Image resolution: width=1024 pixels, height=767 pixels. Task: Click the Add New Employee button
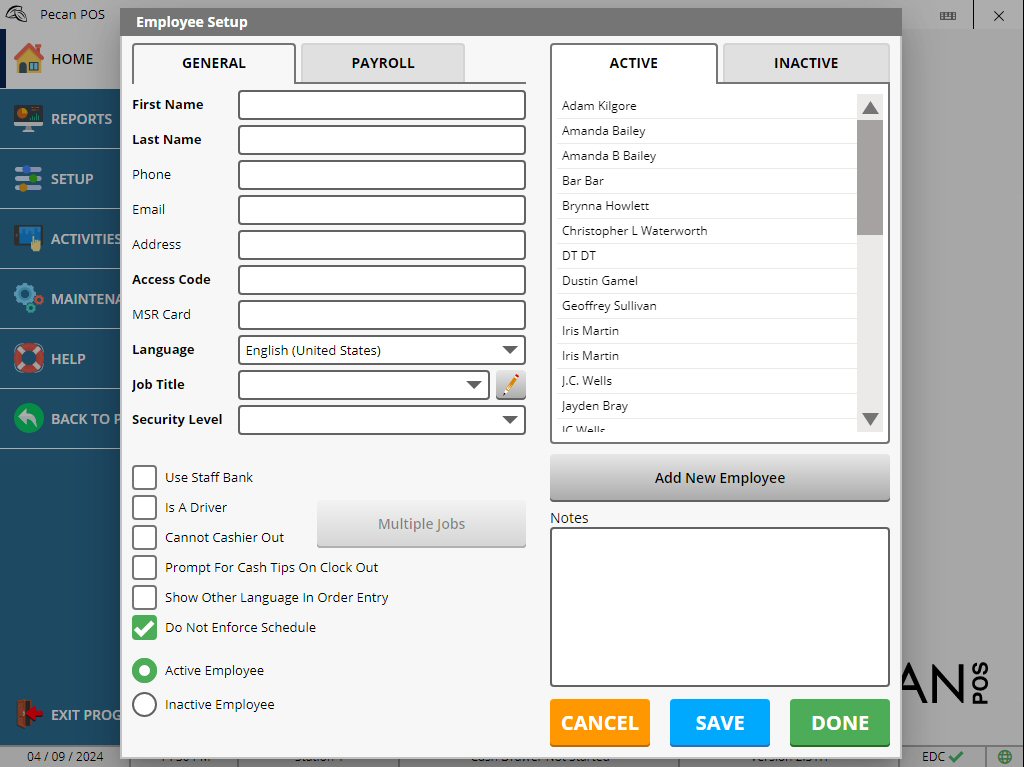(x=720, y=478)
